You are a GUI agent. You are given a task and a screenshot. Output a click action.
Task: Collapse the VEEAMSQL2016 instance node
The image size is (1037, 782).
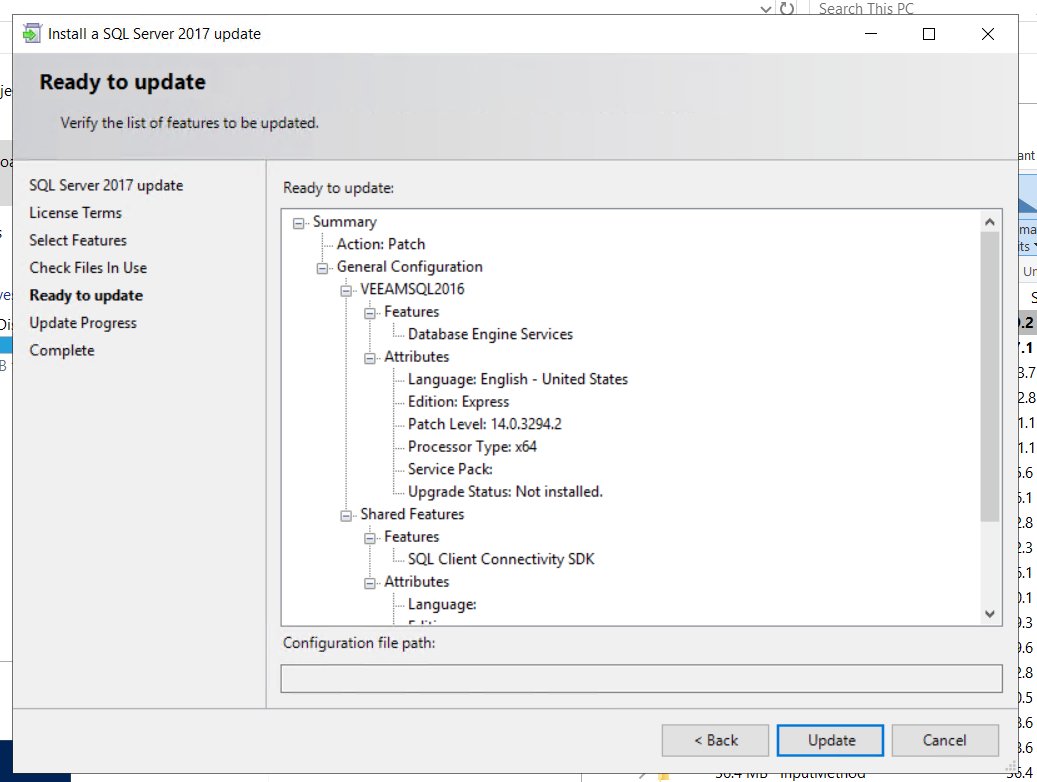[x=346, y=291]
